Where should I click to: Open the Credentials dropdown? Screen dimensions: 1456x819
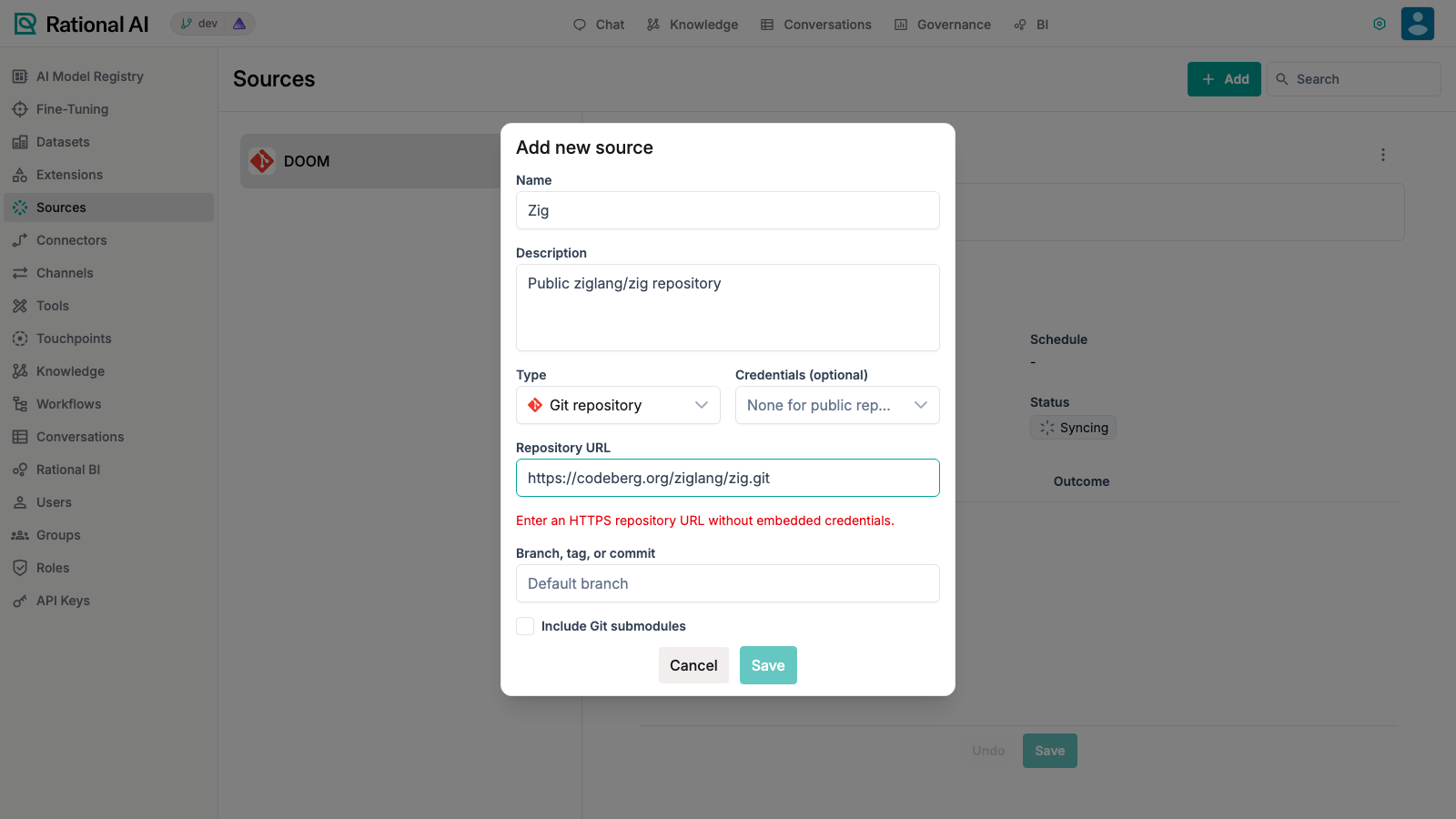click(x=837, y=405)
